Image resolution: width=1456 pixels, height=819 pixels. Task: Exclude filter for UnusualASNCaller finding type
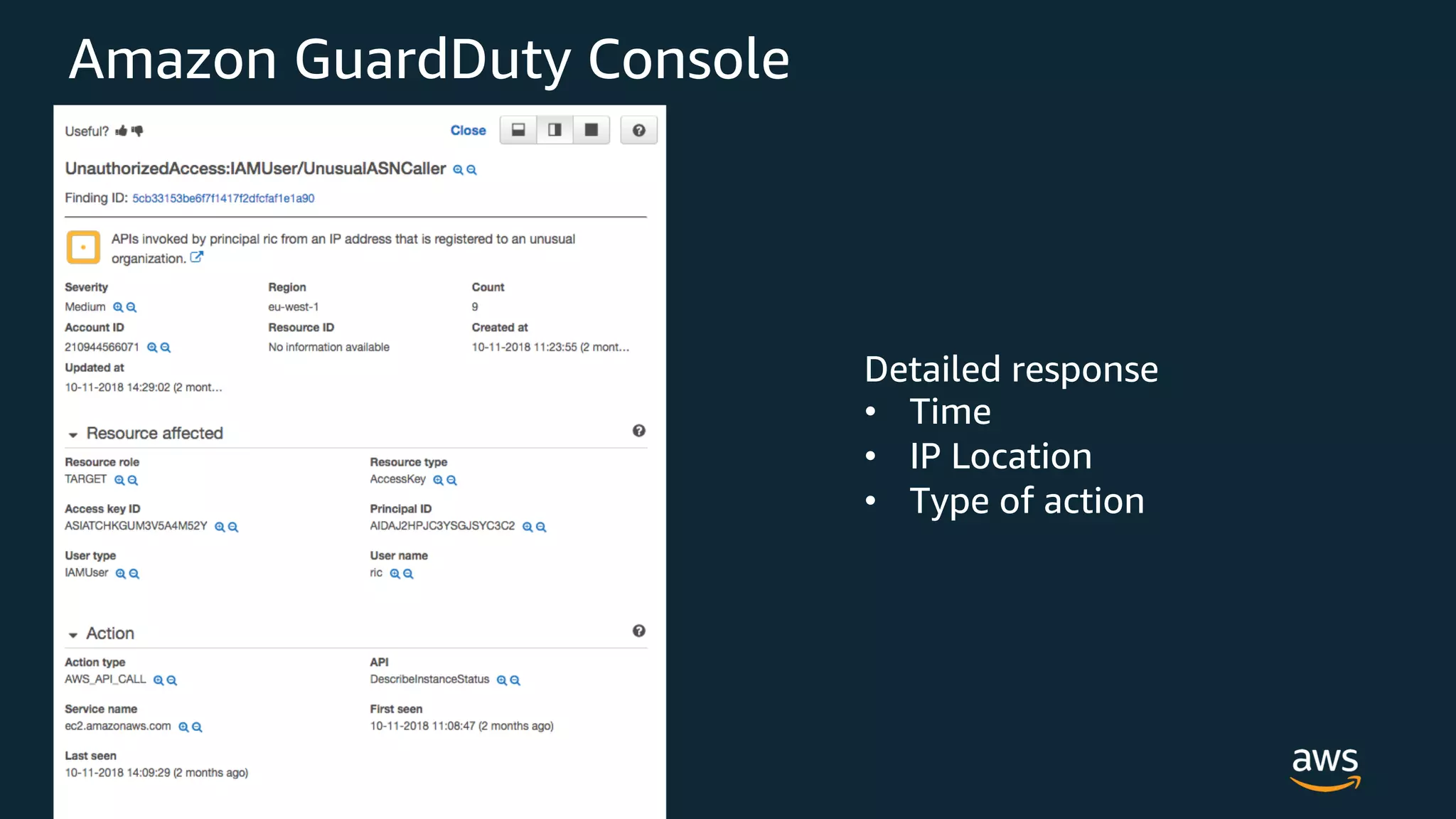click(471, 170)
